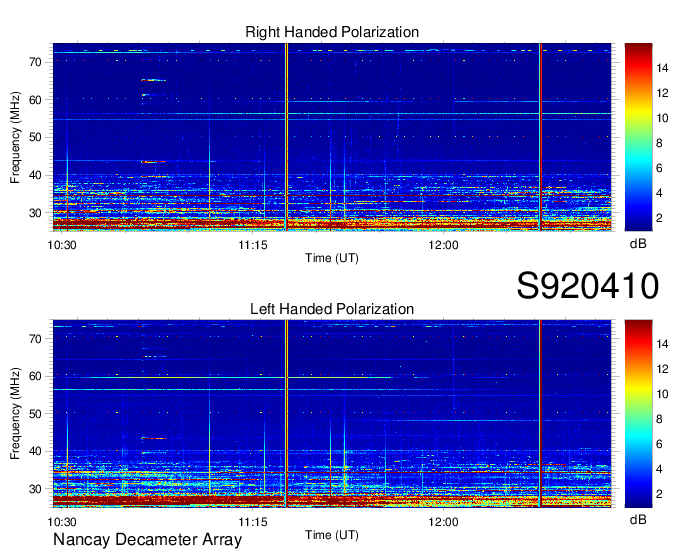Click the red vertical stripe after 12:00 in upper spectrogram
Image resolution: width=680 pixels, height=552 pixels.
(541, 137)
